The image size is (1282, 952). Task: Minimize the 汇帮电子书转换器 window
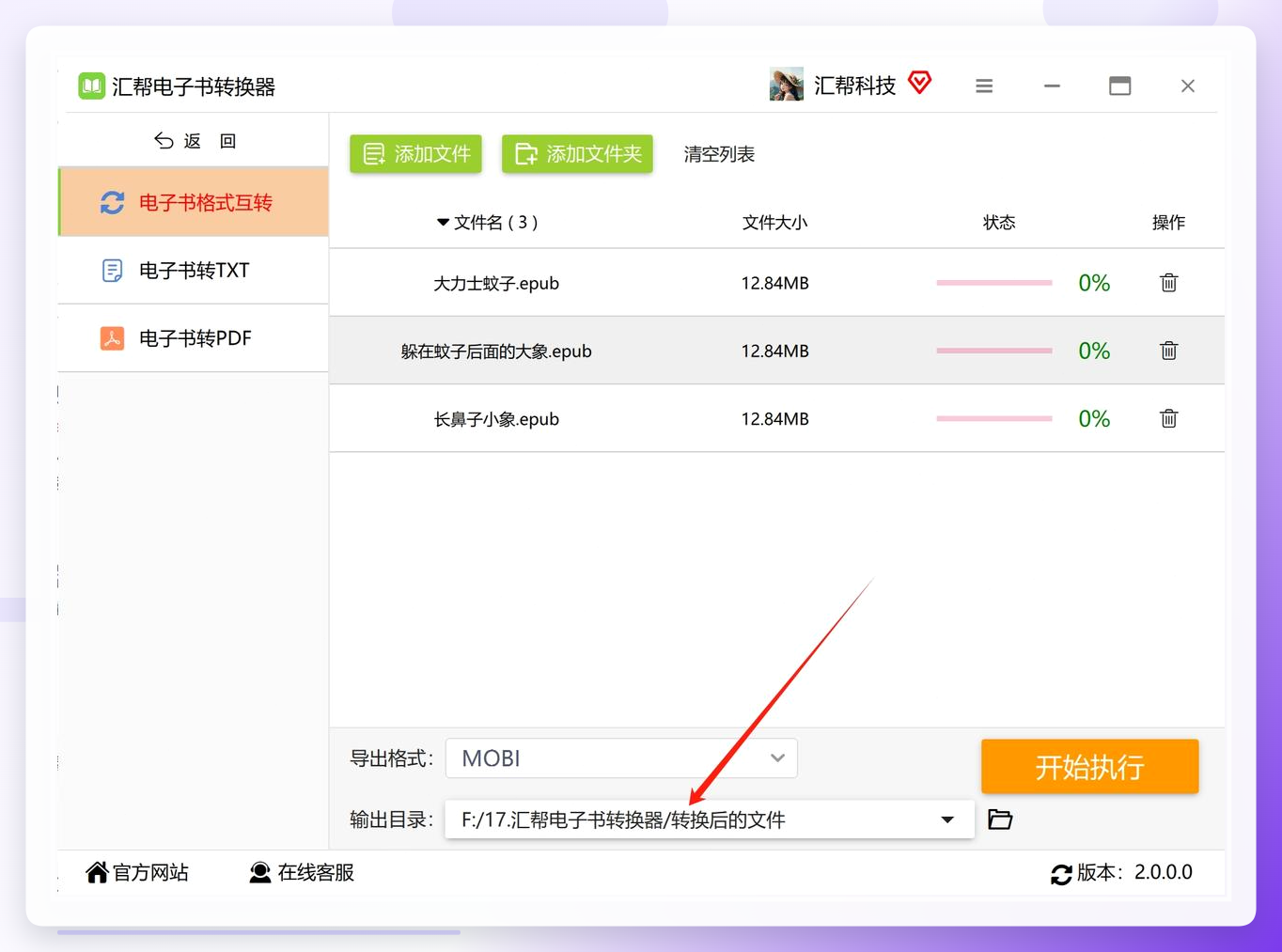point(1052,86)
